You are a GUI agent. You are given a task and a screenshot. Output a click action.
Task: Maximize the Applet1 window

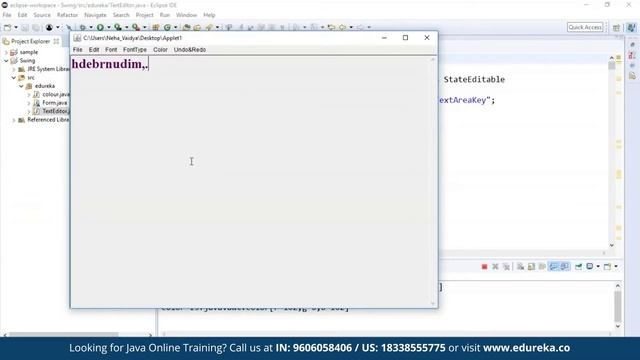pyautogui.click(x=405, y=38)
